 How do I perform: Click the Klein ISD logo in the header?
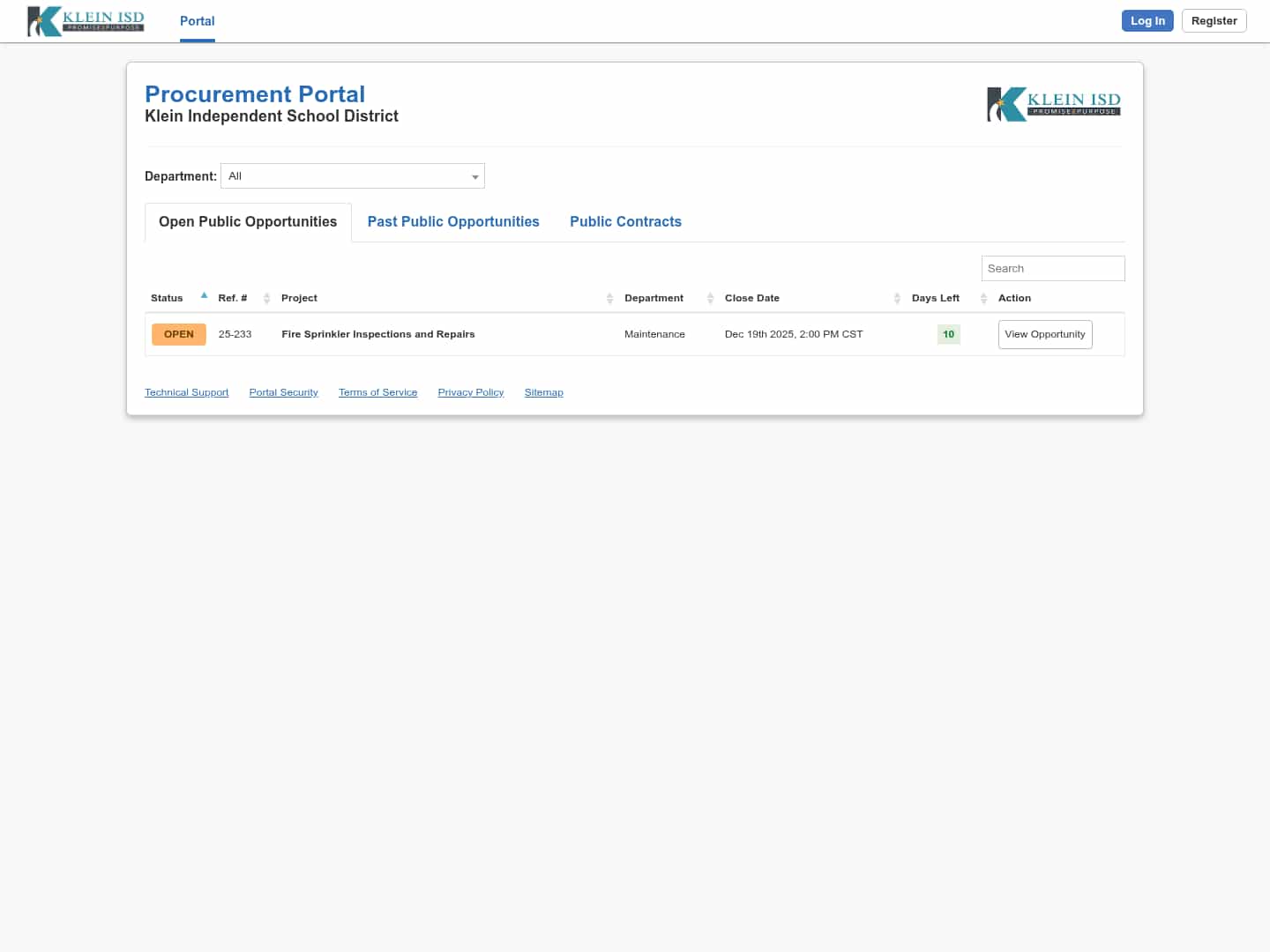pos(86,21)
